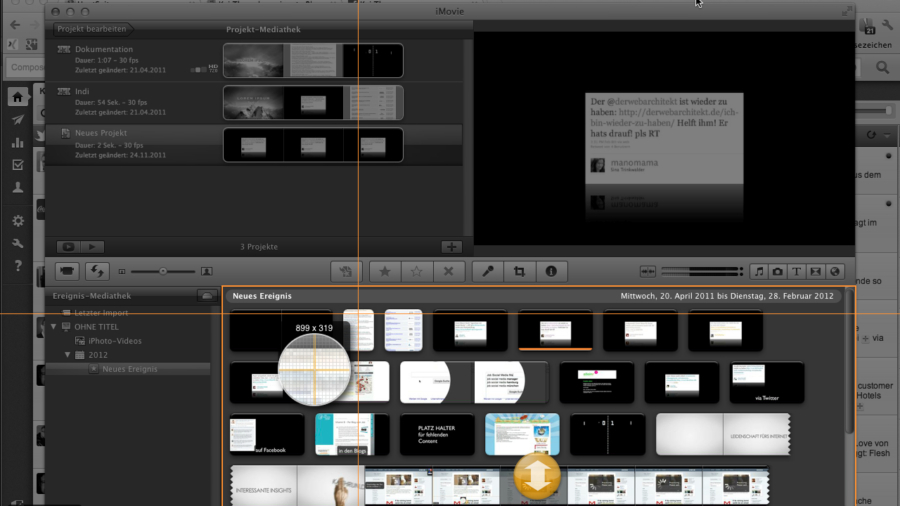Open question mark help in background sidebar

(x=18, y=266)
